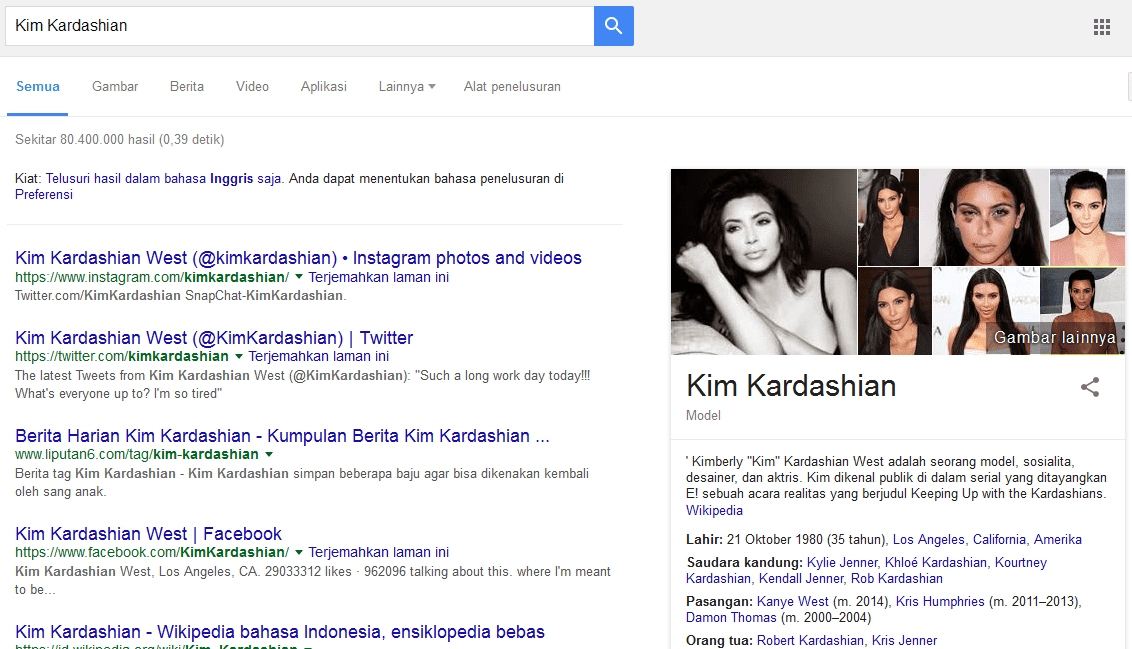
Task: Click the Model subtitle under Kim Kardashian
Action: [x=703, y=415]
